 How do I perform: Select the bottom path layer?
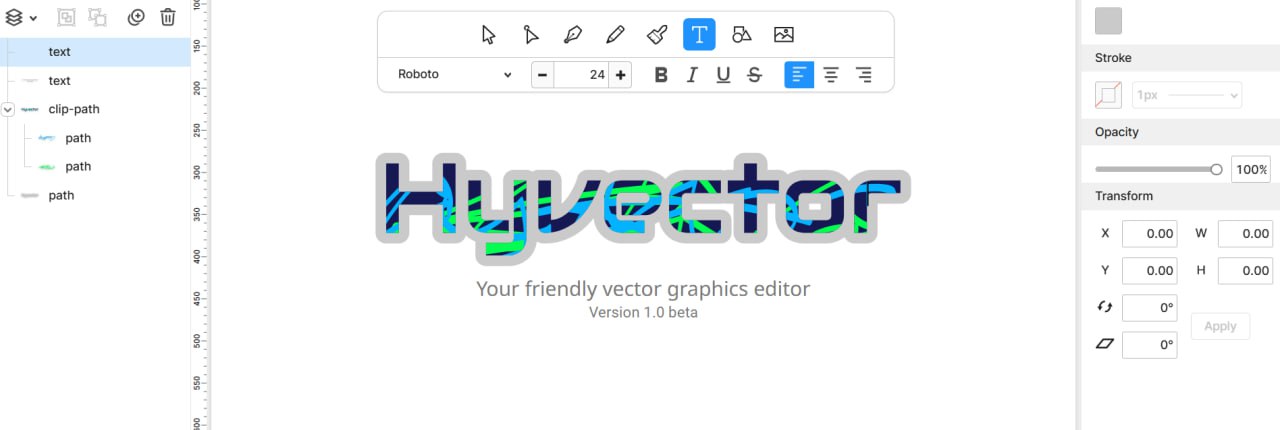pyautogui.click(x=61, y=195)
